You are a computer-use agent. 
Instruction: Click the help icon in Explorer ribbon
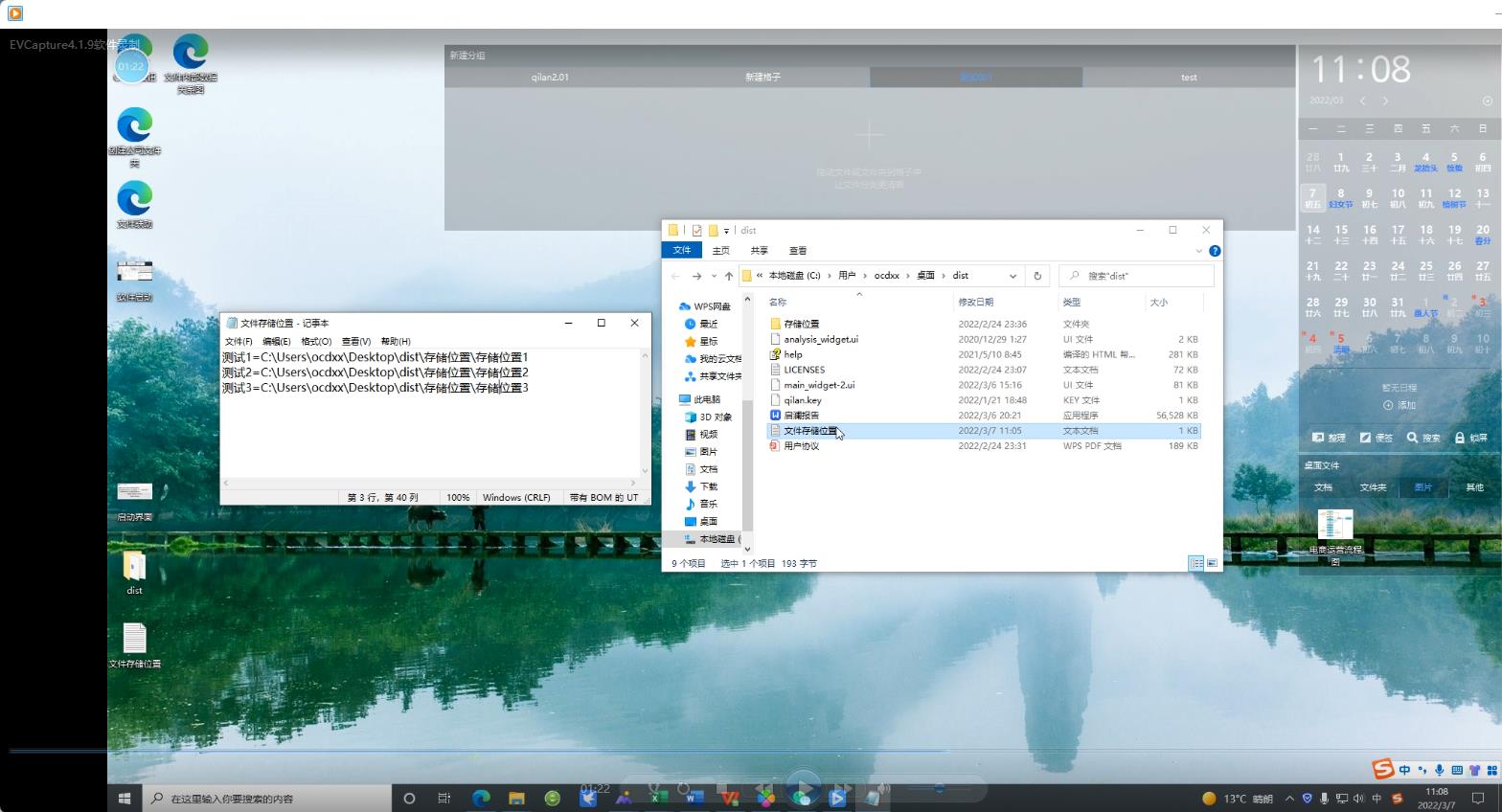[1215, 251]
